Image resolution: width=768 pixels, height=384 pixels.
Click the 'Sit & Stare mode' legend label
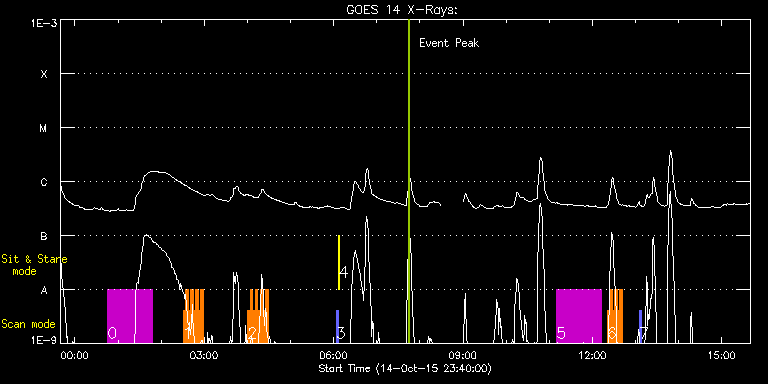34,264
